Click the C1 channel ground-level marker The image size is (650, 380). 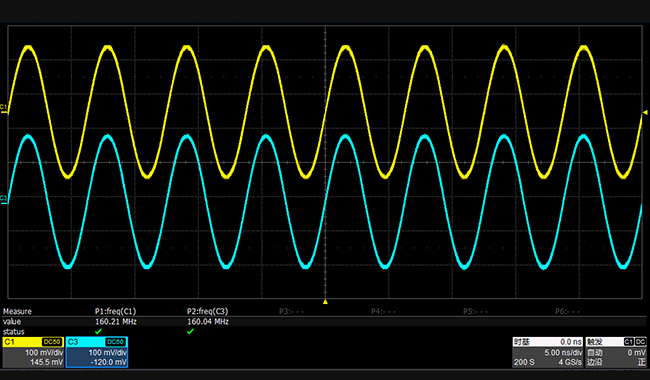click(3, 109)
